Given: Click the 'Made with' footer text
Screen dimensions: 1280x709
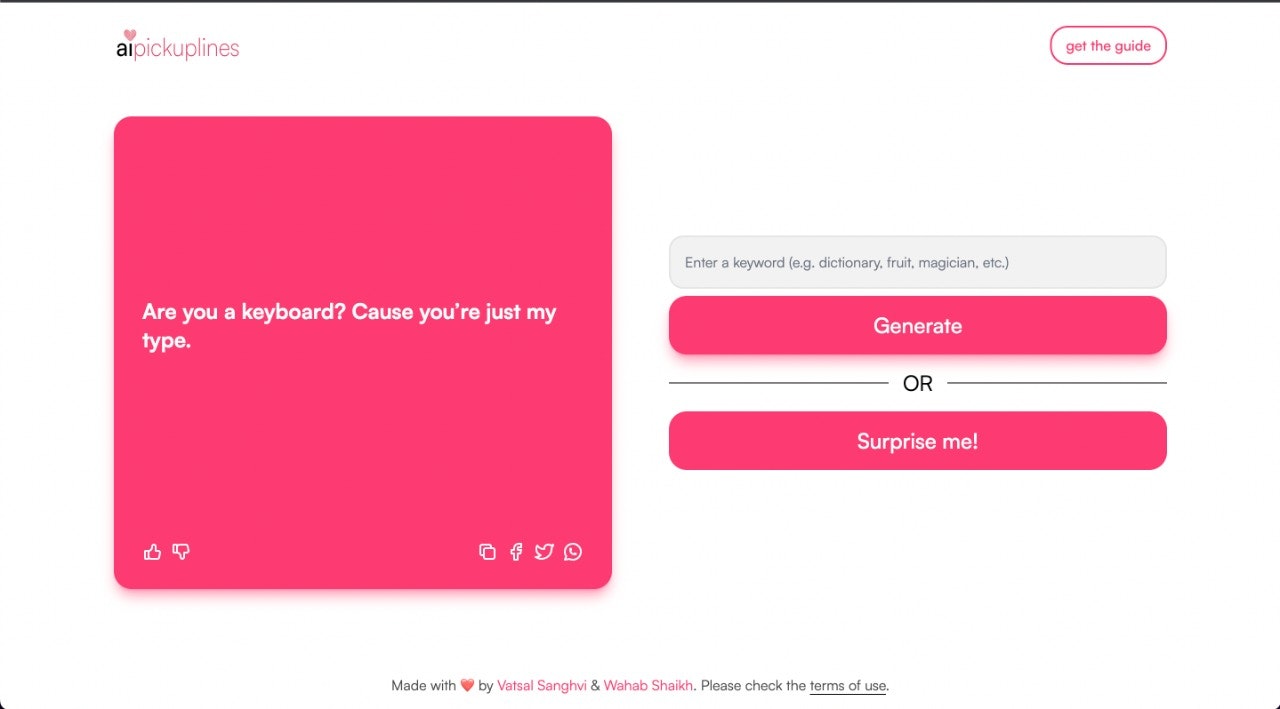Looking at the screenshot, I should (x=423, y=686).
